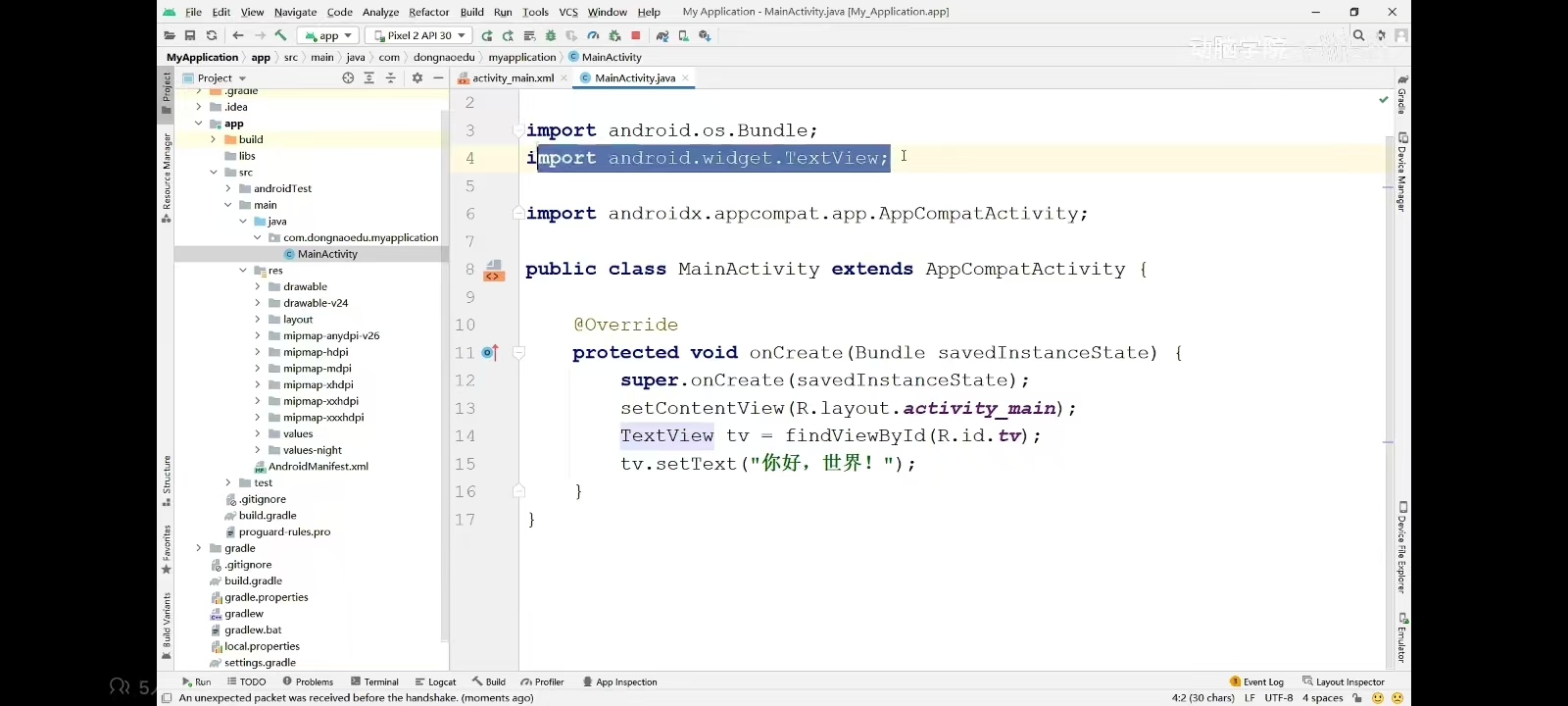Image resolution: width=1568 pixels, height=706 pixels.
Task: Click the Save All disk icon
Action: [190, 35]
